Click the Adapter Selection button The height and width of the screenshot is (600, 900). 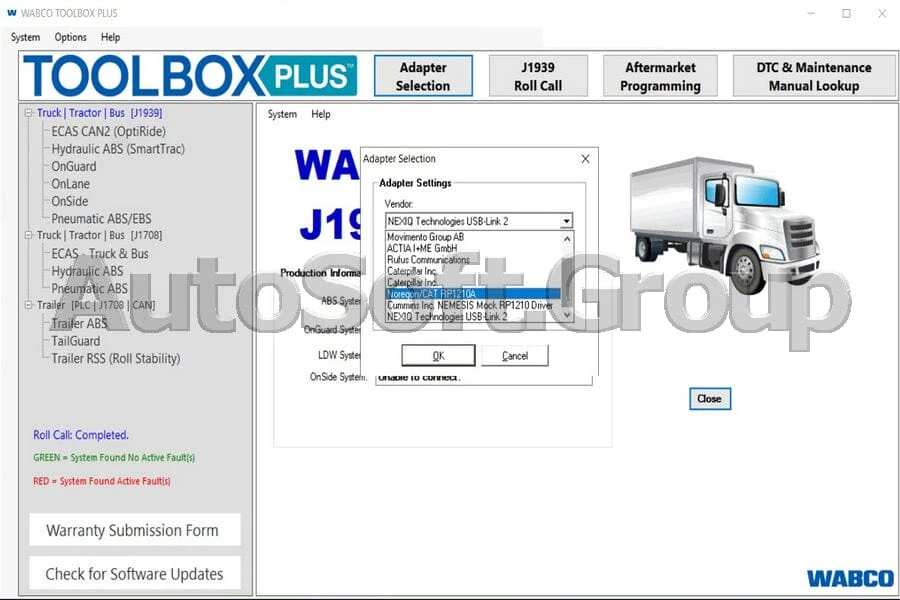(423, 76)
